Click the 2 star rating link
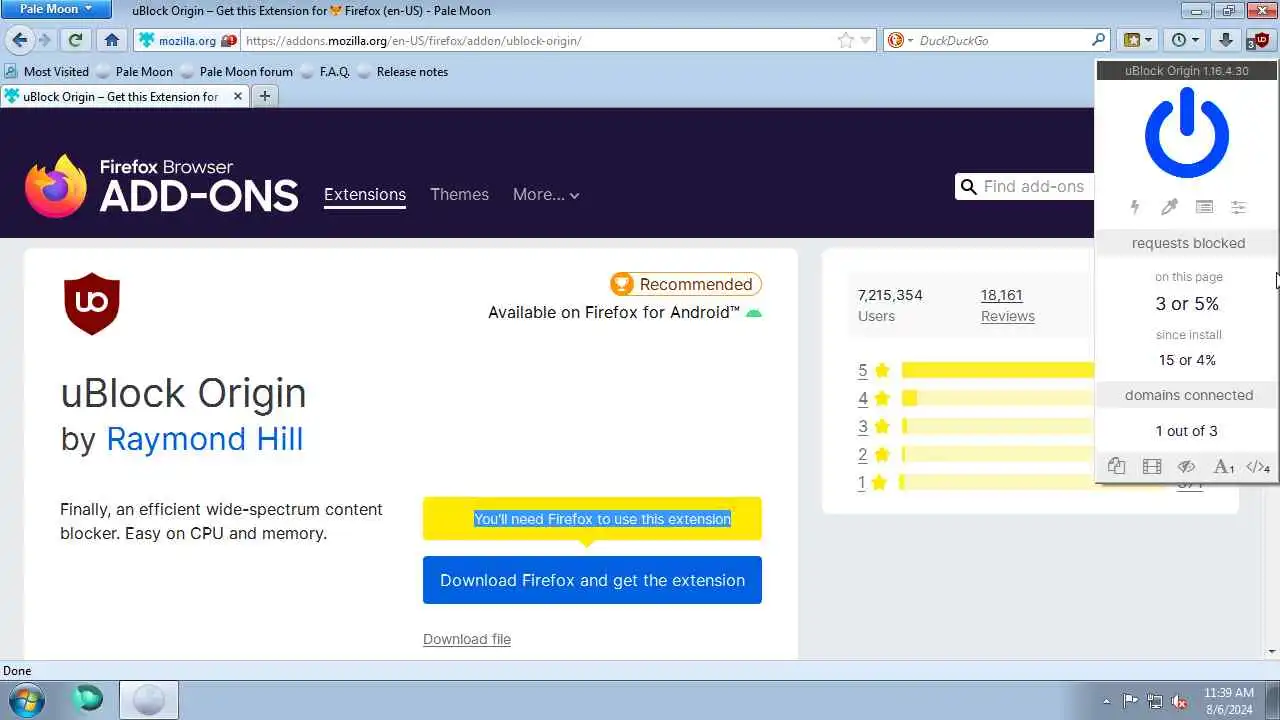This screenshot has height=720, width=1280. point(863,454)
